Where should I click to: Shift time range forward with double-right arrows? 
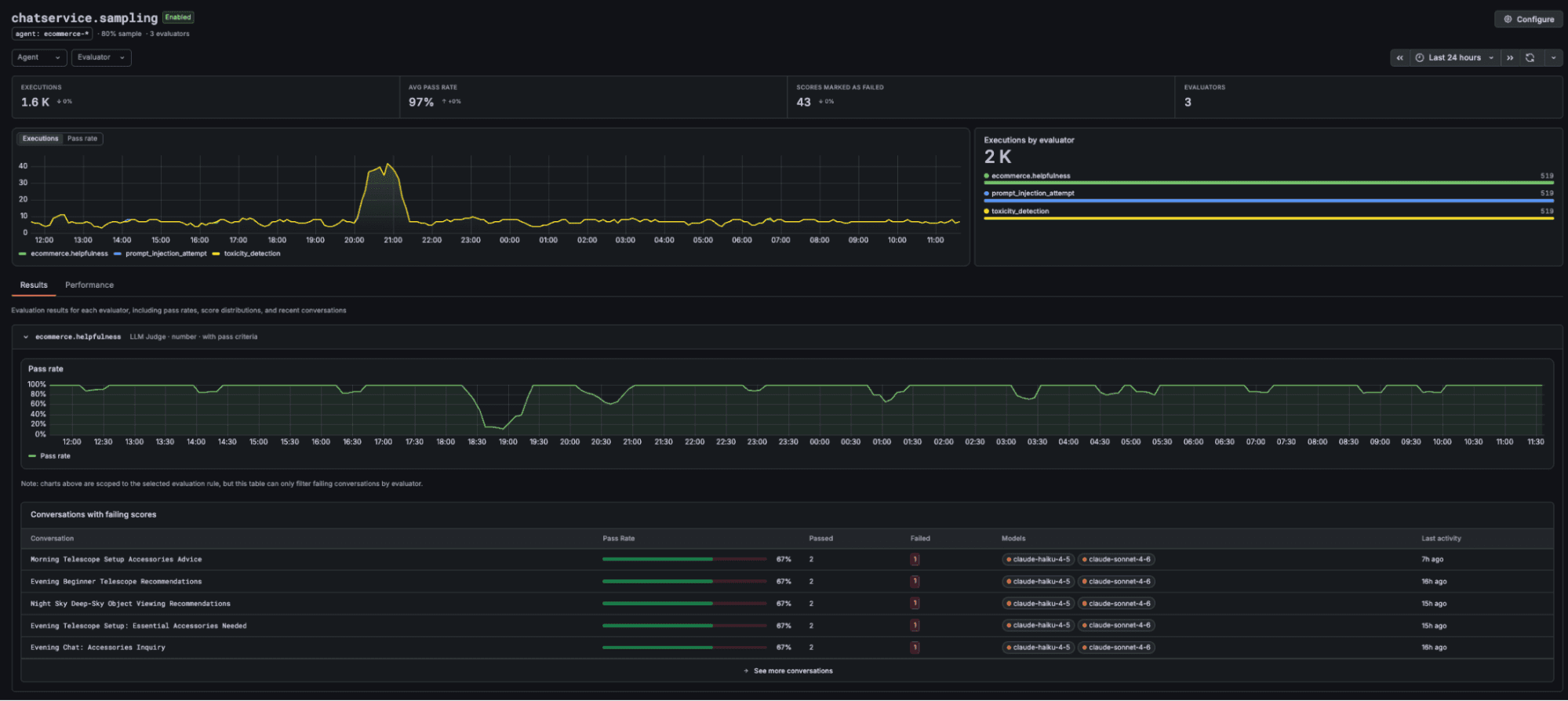point(1510,58)
